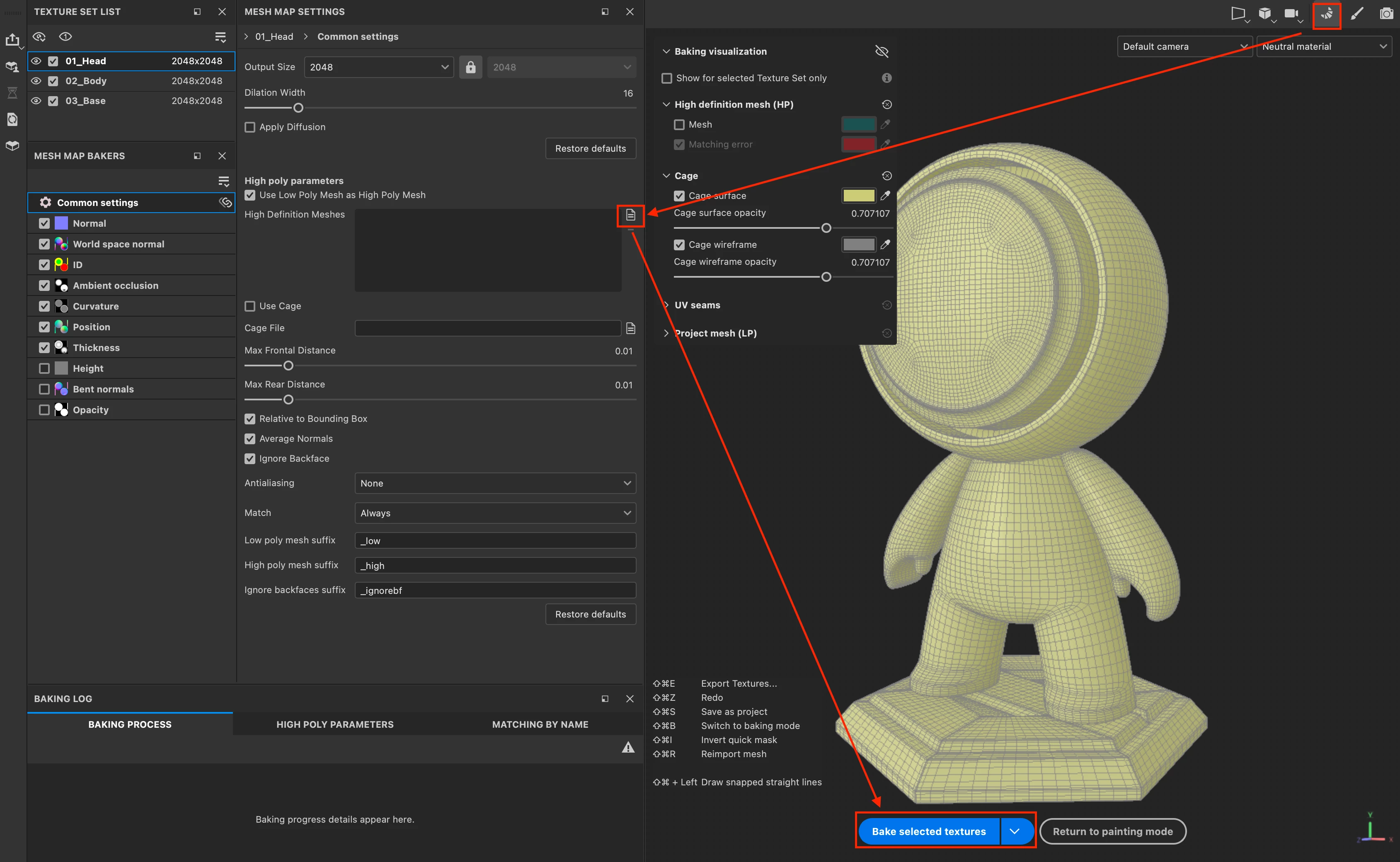Open the Cage File browse icon
Image resolution: width=1400 pixels, height=862 pixels.
tap(630, 328)
